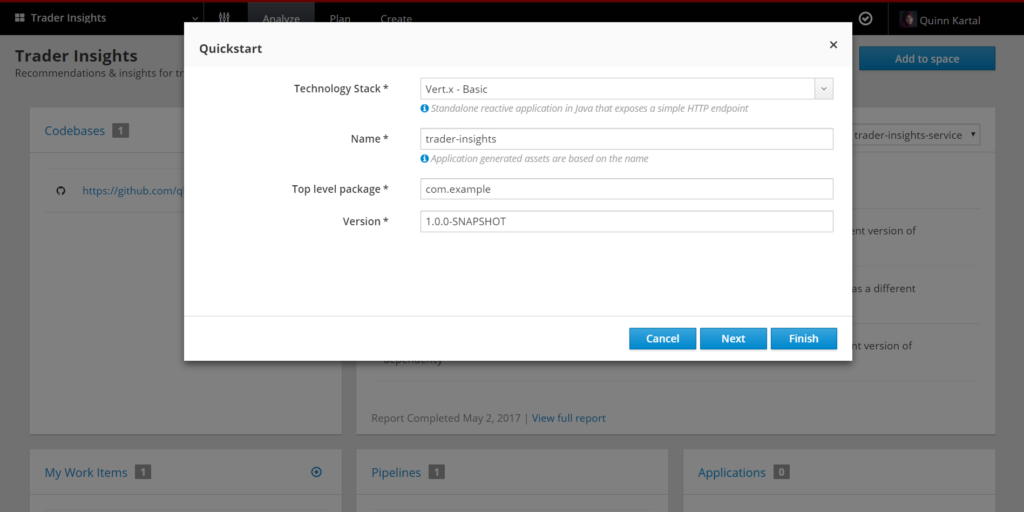Click the GitHub icon in Codebases
The image size is (1024, 512).
[60, 190]
